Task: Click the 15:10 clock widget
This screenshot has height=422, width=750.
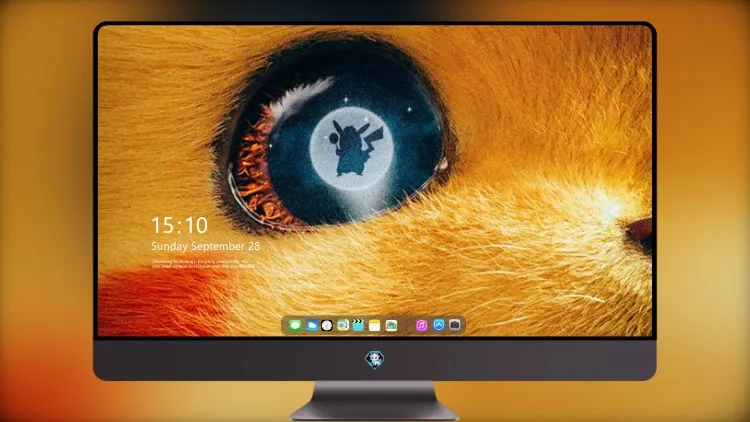Action: pyautogui.click(x=180, y=225)
